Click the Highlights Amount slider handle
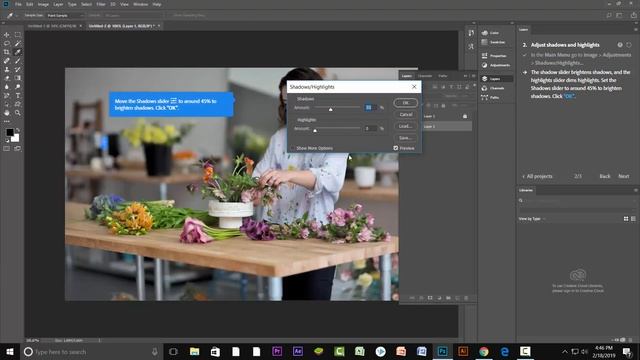The width and height of the screenshot is (640, 360). 315,130
